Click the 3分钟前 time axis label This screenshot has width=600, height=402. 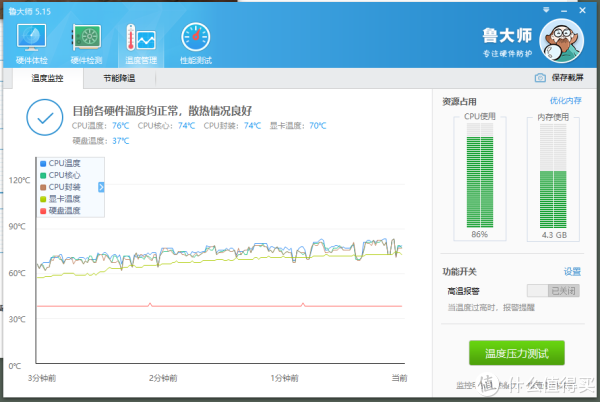tap(42, 378)
